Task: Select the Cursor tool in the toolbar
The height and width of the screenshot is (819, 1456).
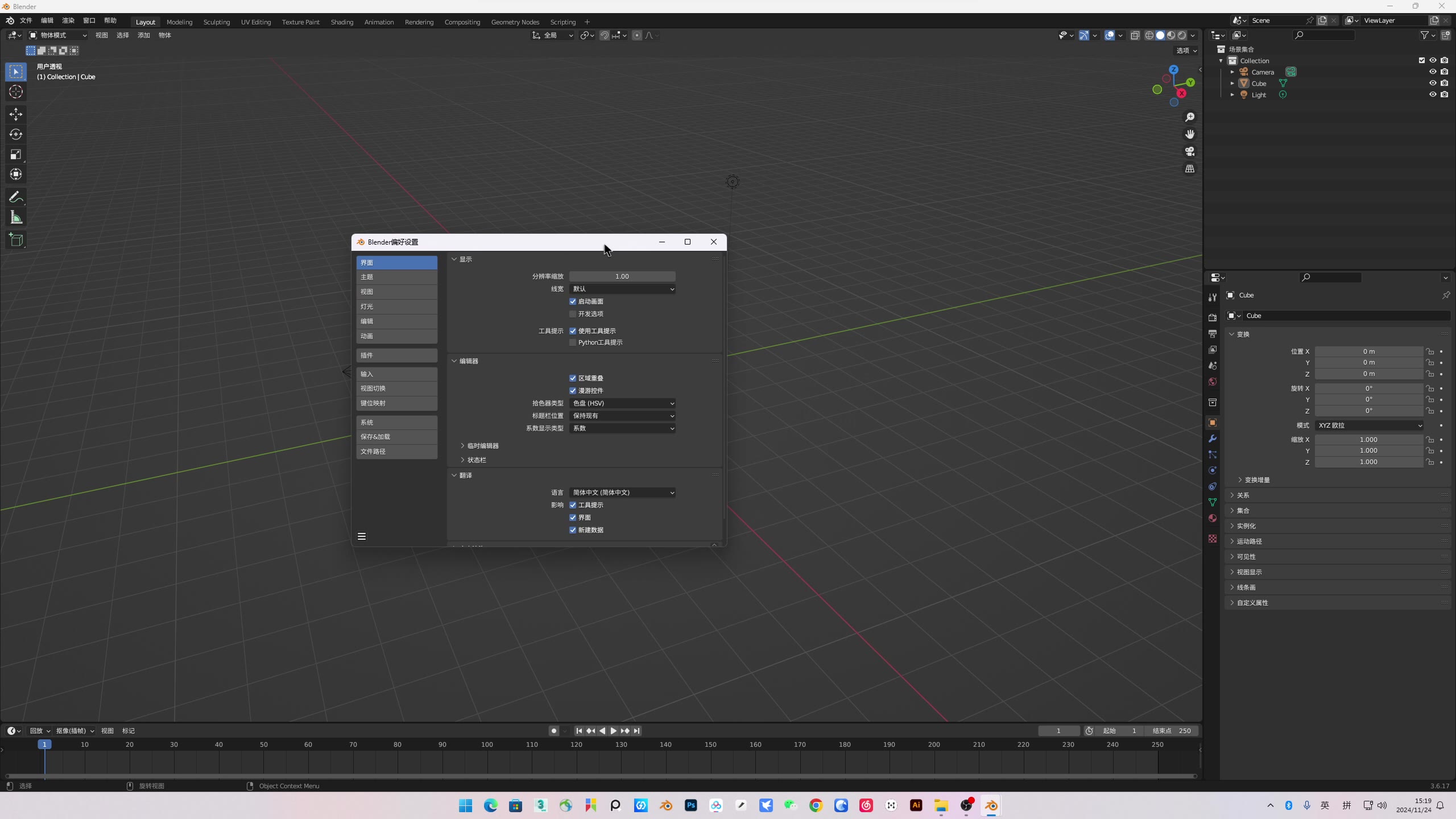Action: 16,92
